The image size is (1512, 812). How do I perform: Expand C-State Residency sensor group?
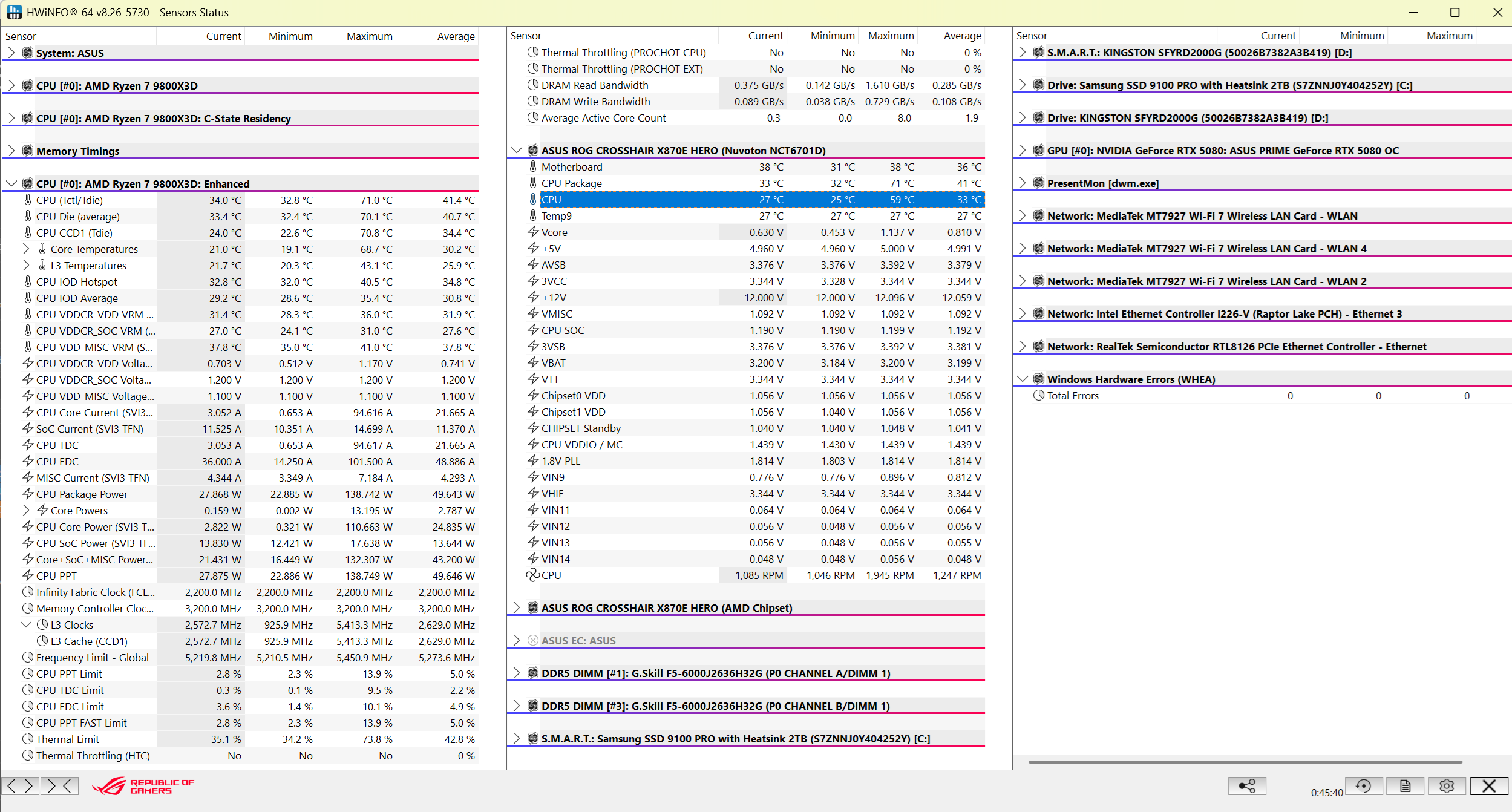coord(11,118)
